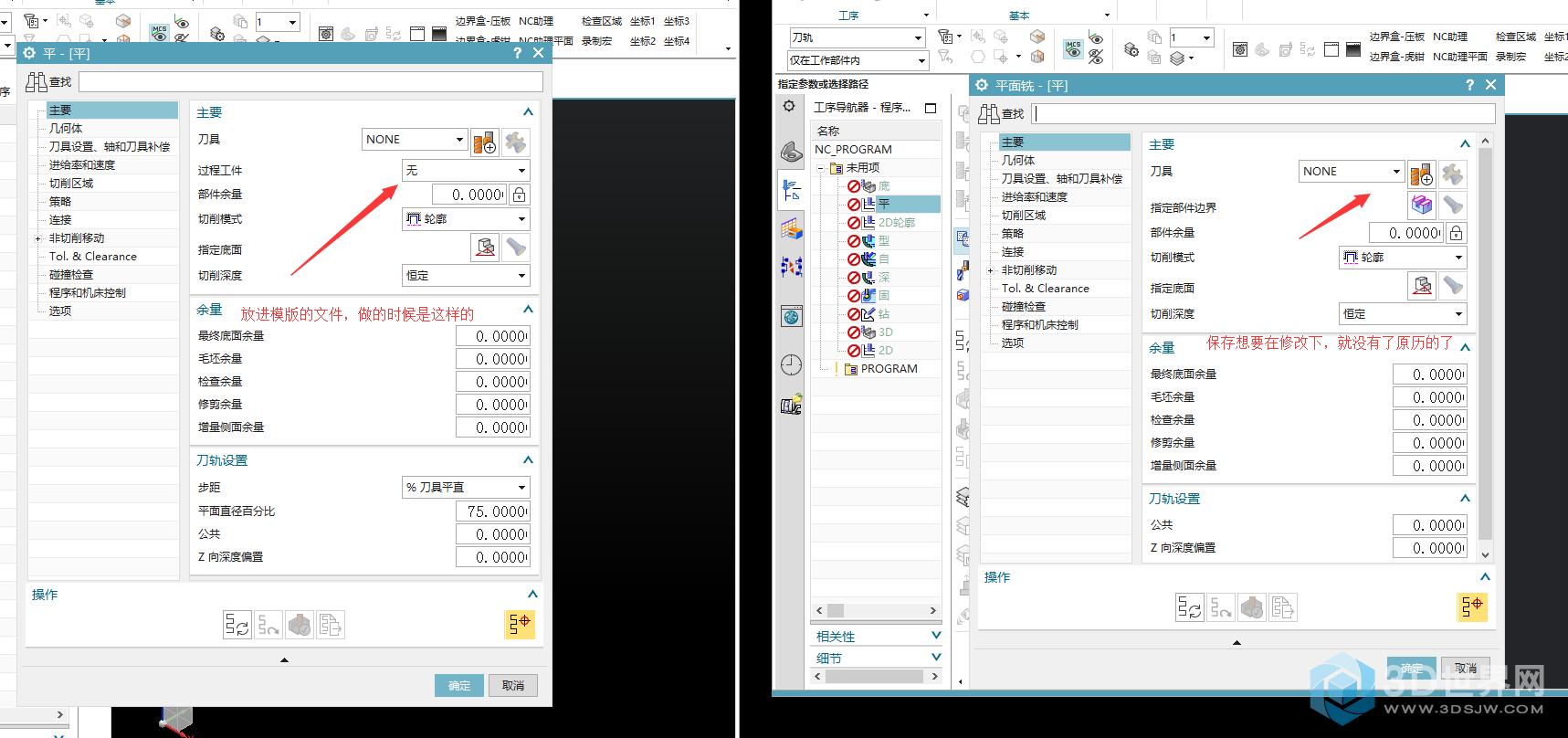Click navigator horizontal scrollbar thumb
Image resolution: width=1568 pixels, height=738 pixels.
click(x=836, y=610)
